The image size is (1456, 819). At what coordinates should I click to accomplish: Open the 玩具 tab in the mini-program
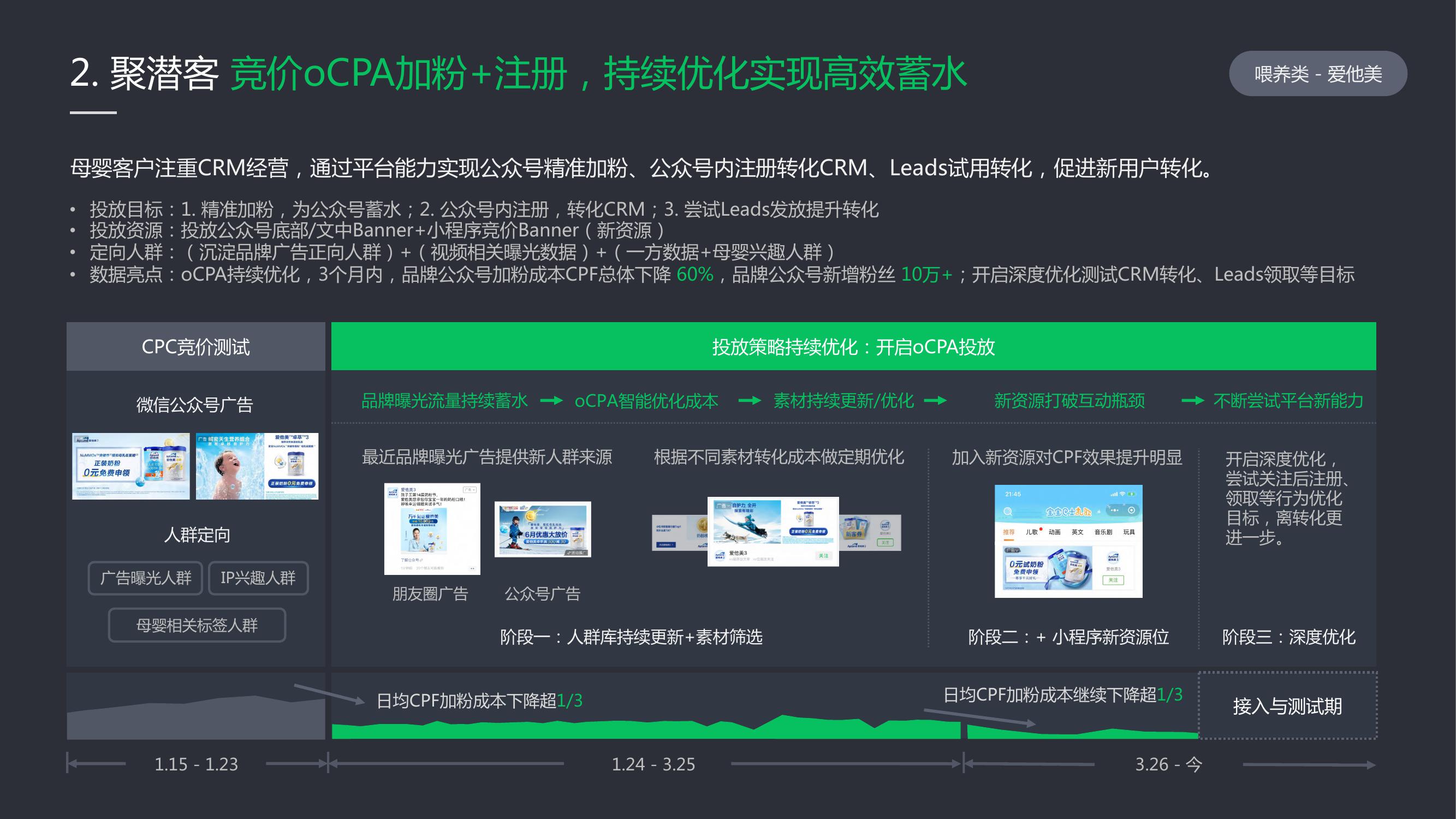point(1131,532)
